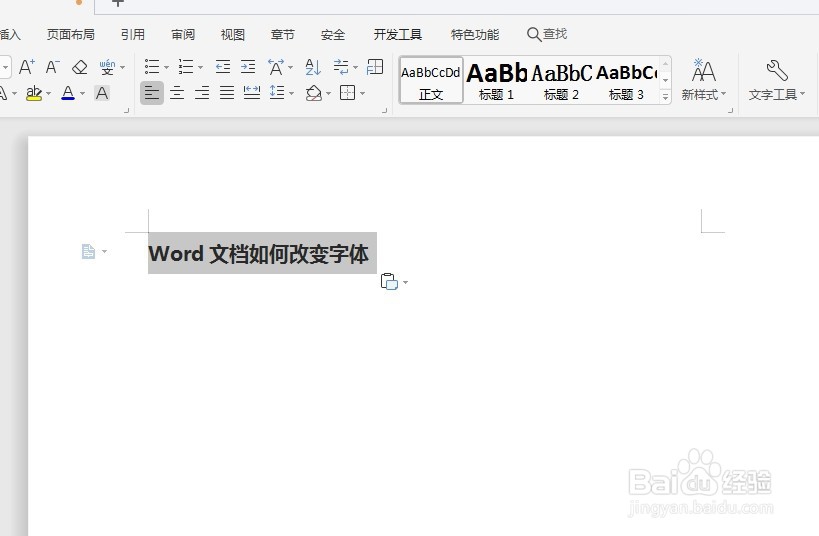Apply the 标题 2 style
This screenshot has width=819, height=536.
click(561, 80)
